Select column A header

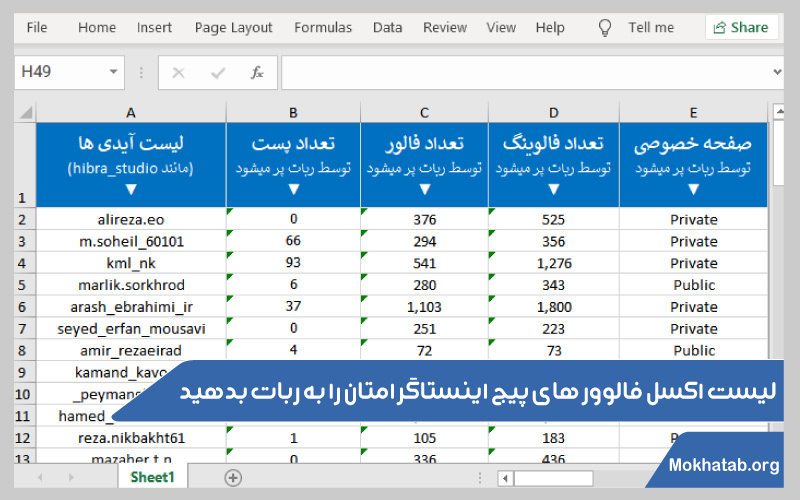coord(131,112)
